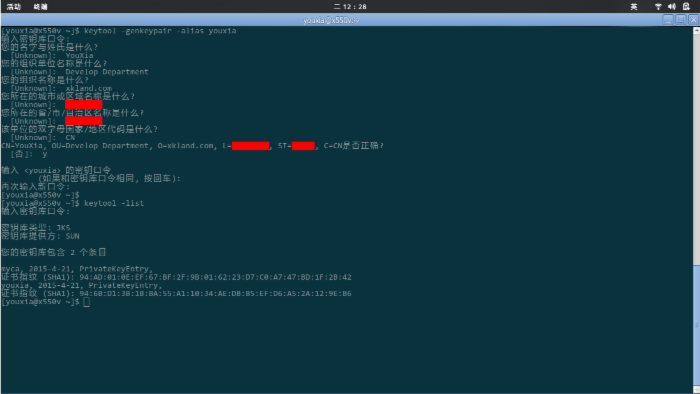Click the line '密钥库类型: JKS'
The image size is (700, 394).
point(36,228)
